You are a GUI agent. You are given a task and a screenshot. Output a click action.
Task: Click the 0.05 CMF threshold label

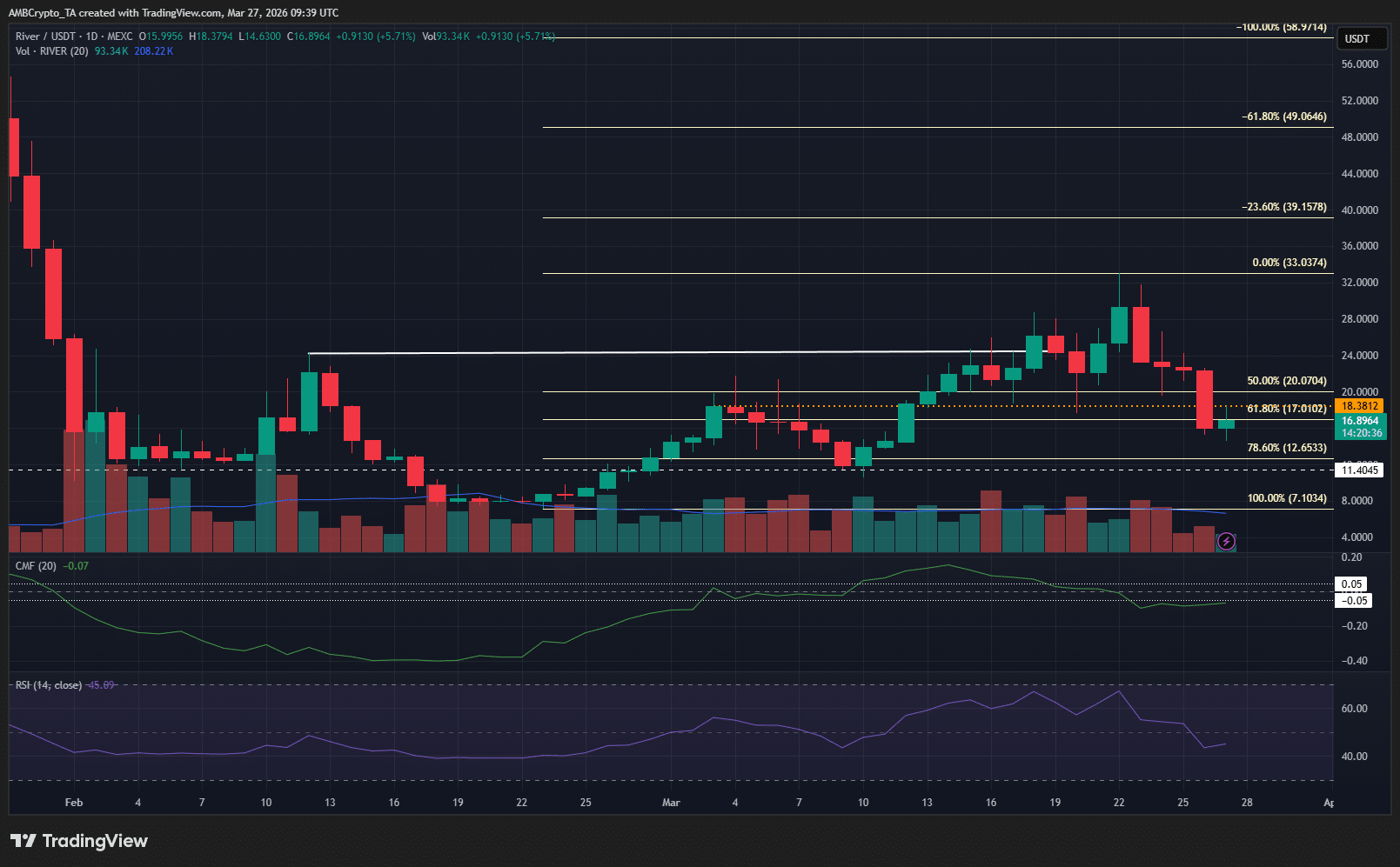pos(1350,584)
